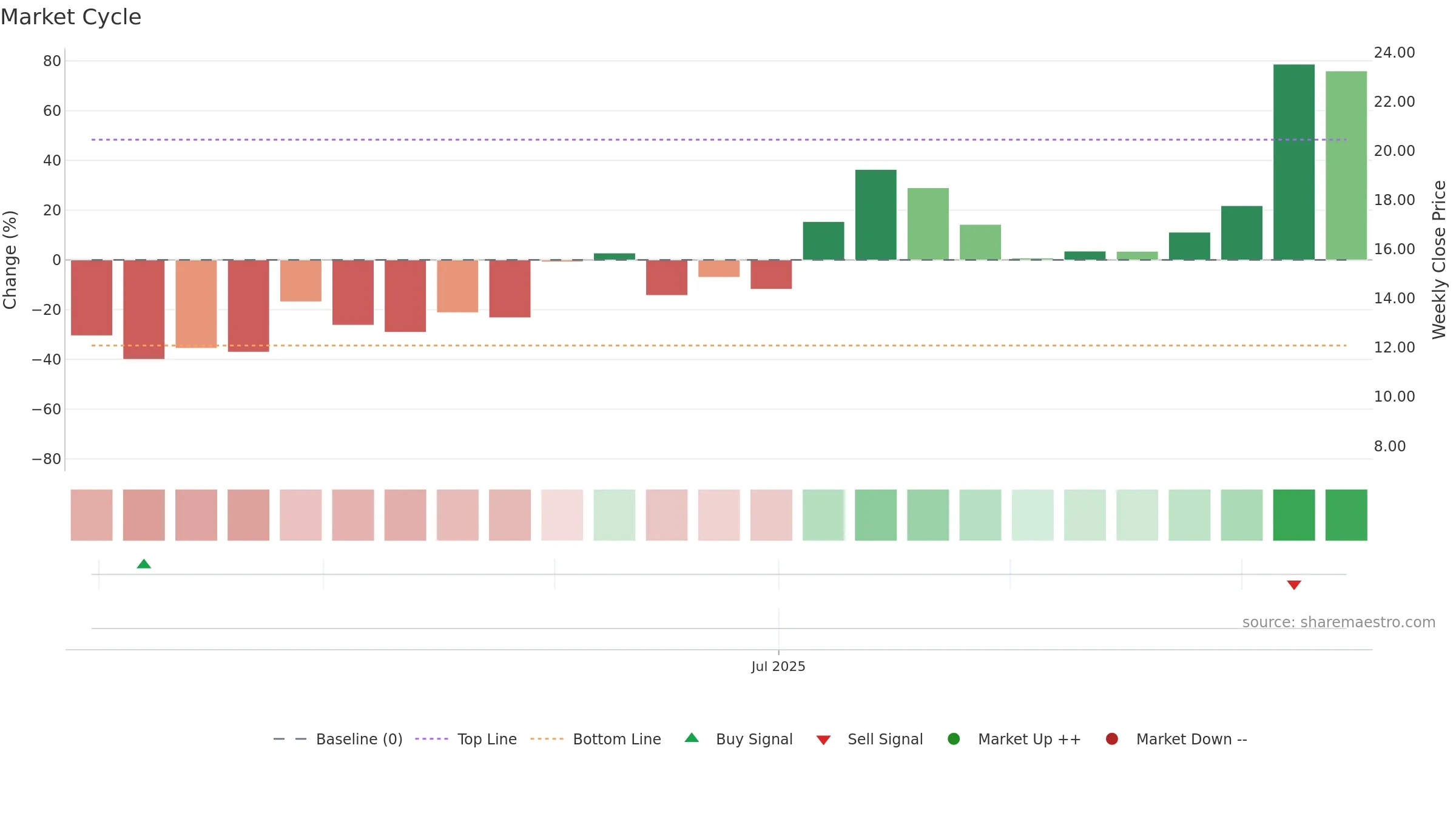Screen dimensions: 1456x819
Task: Click the last bright green heat strip swatch
Action: tap(1346, 515)
